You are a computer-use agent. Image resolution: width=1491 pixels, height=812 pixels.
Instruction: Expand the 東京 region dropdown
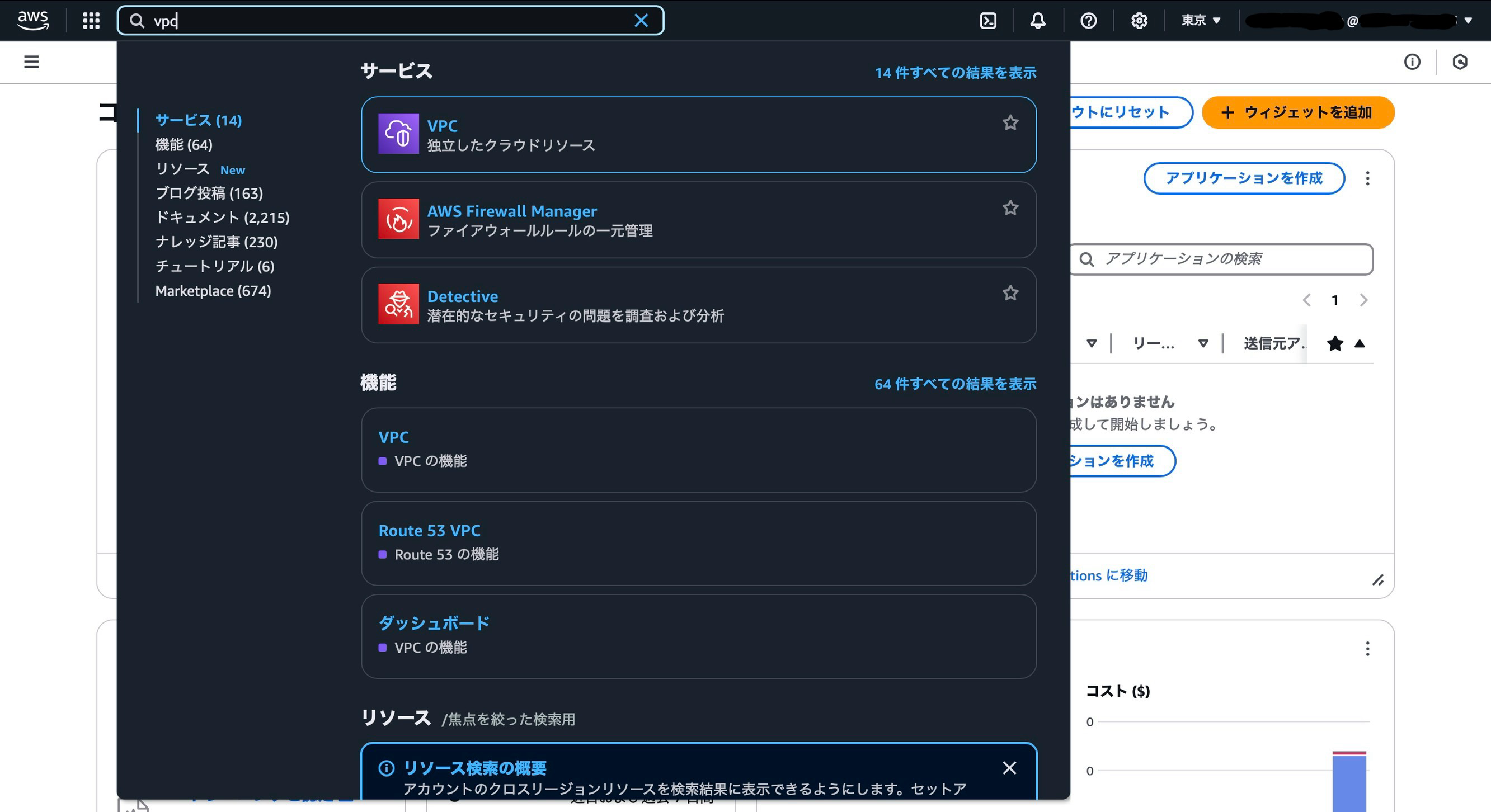click(1201, 21)
